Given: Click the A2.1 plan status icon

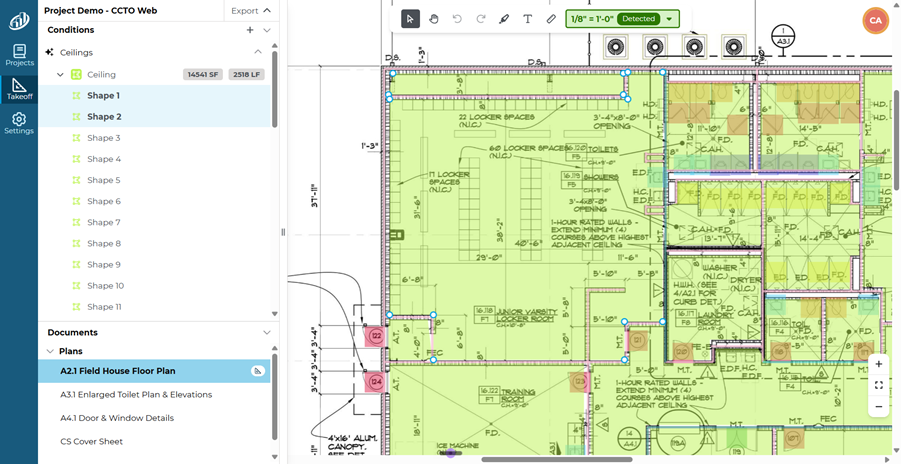Looking at the screenshot, I should [258, 371].
